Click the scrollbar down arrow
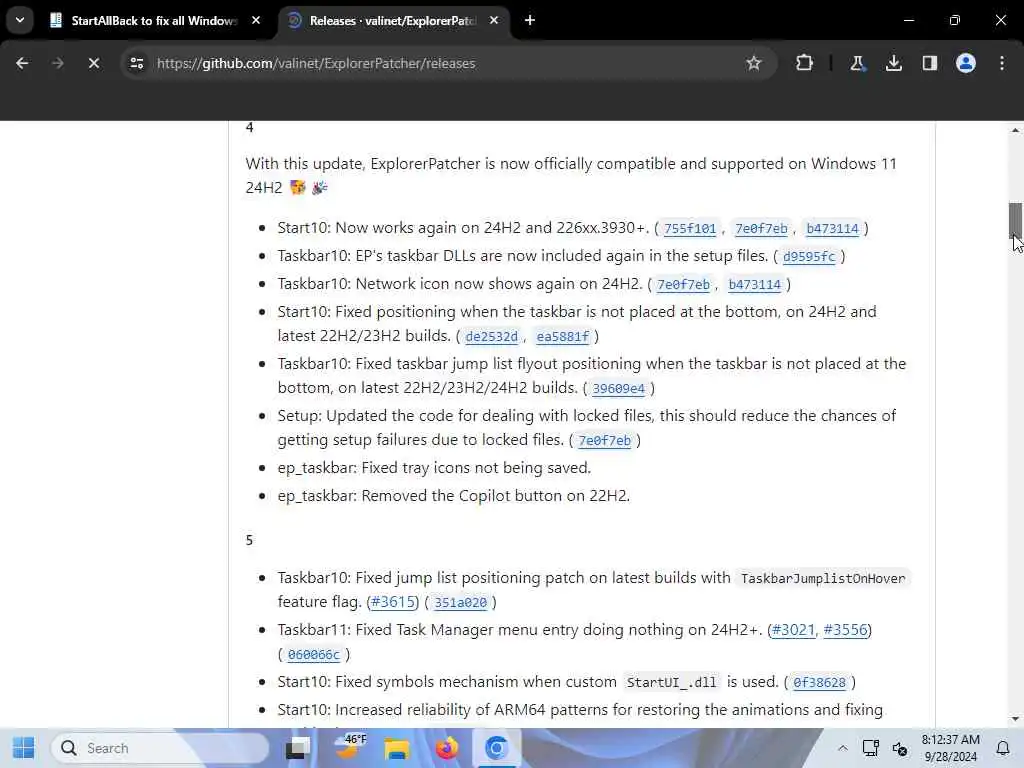The image size is (1024, 768). (x=1015, y=719)
